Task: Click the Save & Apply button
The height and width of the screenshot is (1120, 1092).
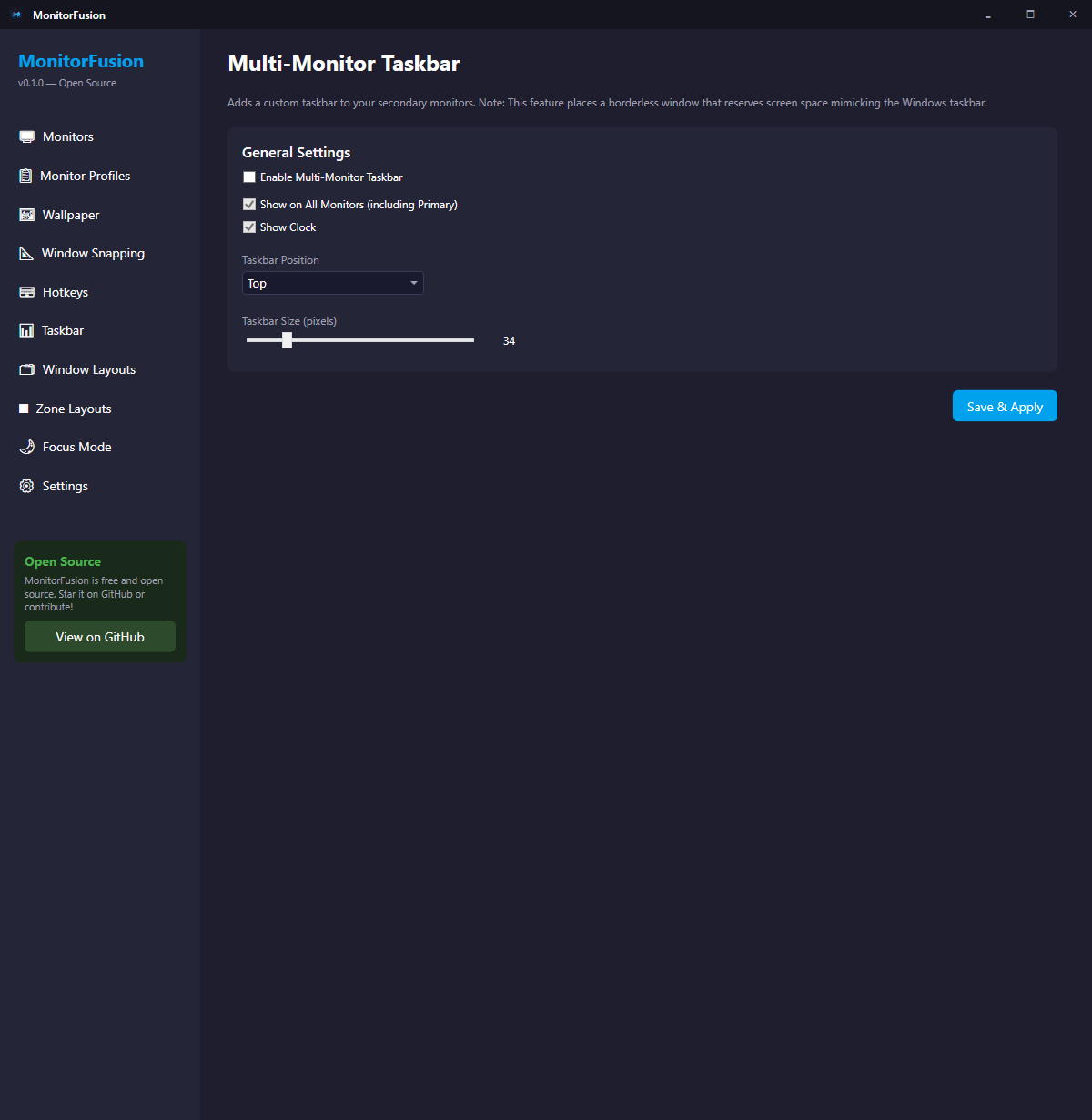Action: pos(1005,406)
